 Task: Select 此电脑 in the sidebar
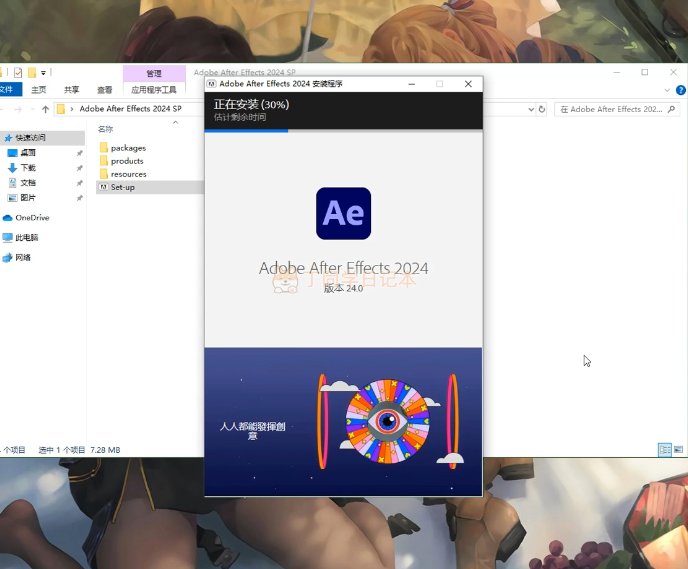[26, 238]
